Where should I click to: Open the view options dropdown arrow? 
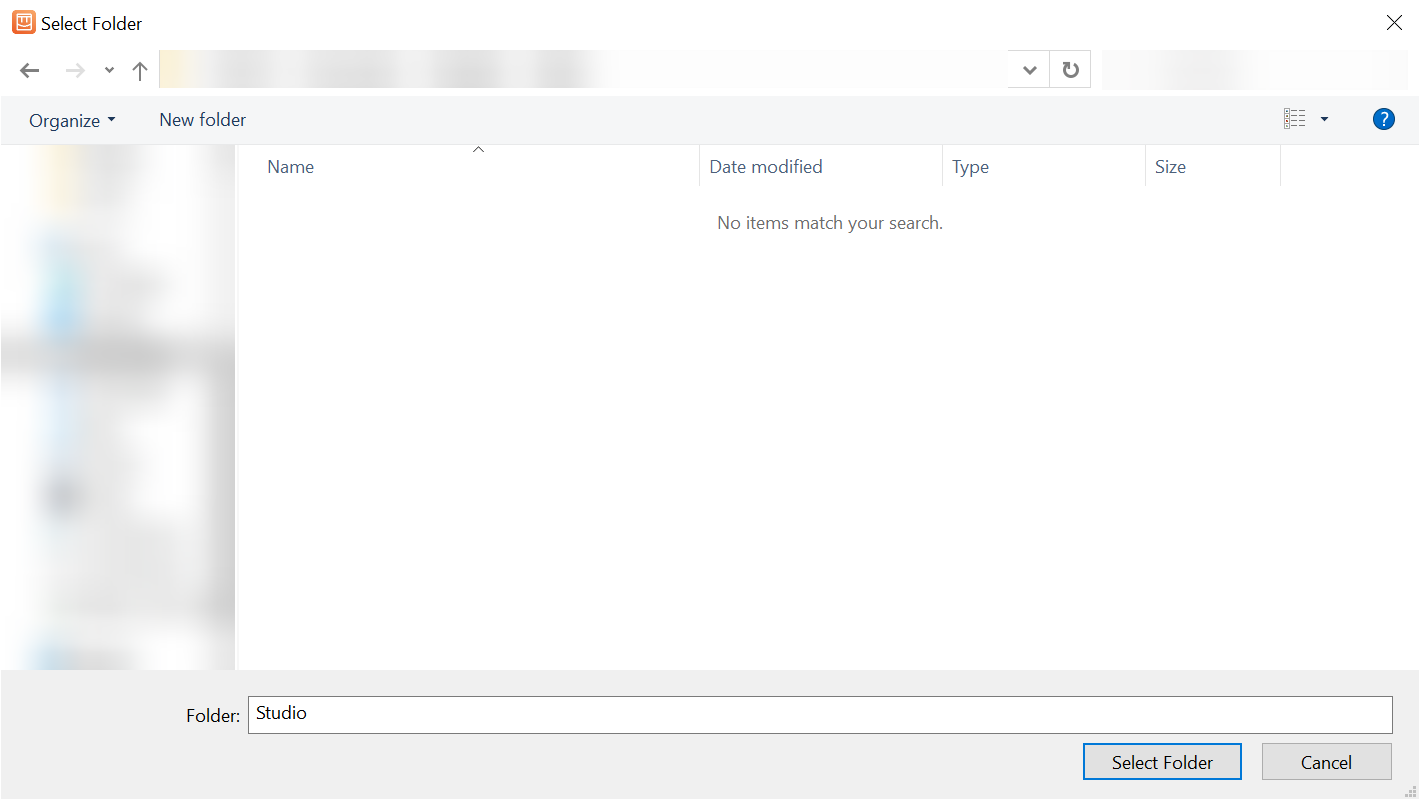pyautogui.click(x=1324, y=118)
